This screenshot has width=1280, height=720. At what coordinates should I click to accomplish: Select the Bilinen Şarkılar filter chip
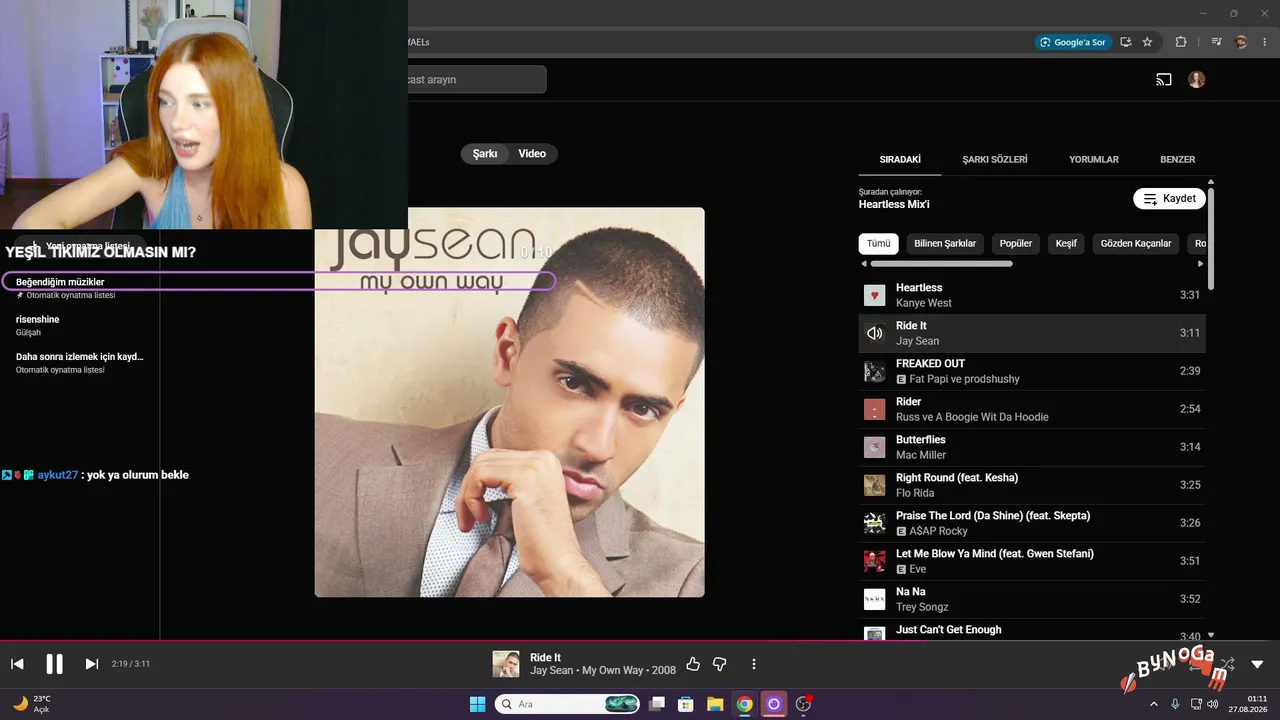(945, 244)
